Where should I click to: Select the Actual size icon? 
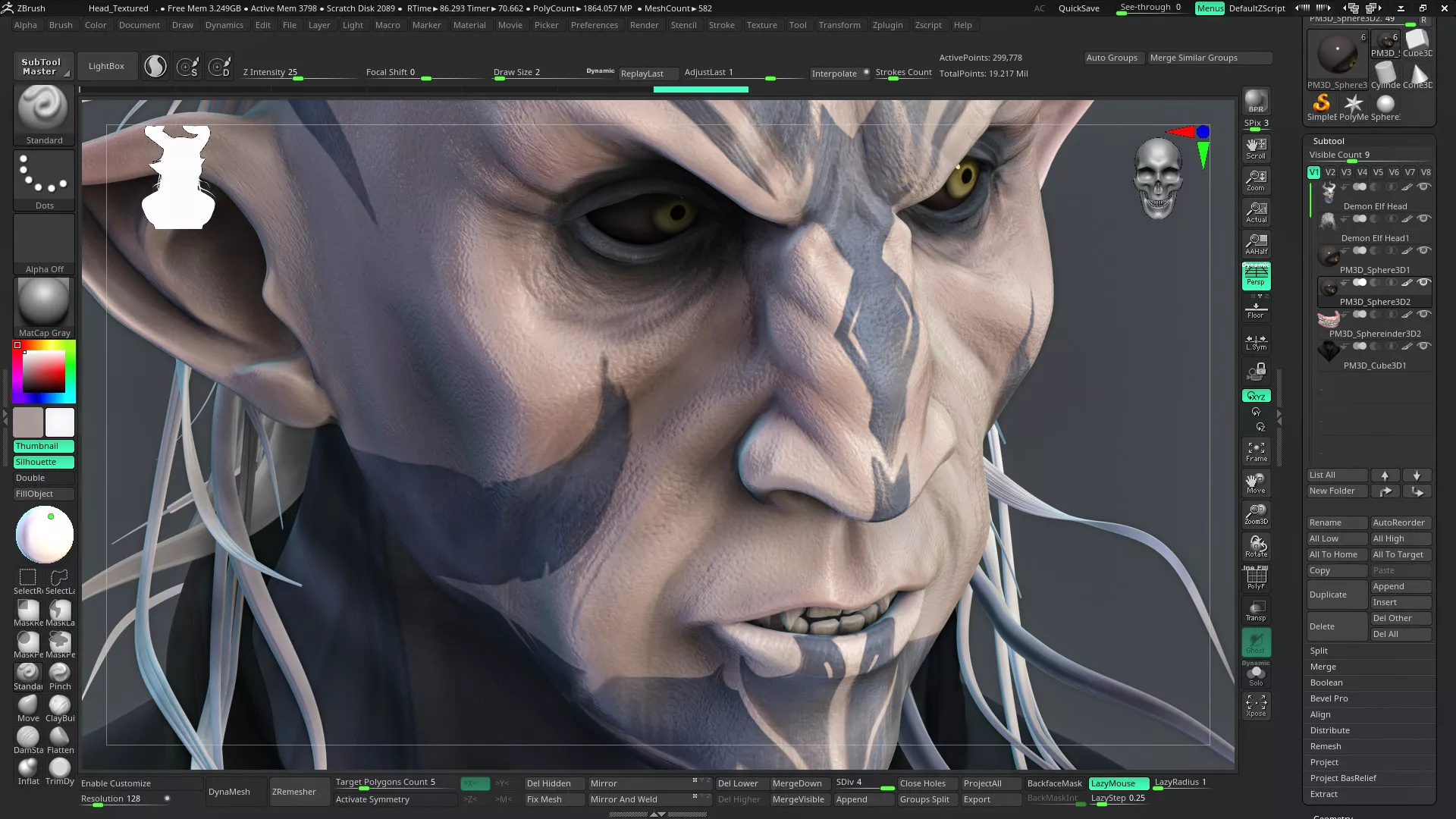coord(1256,212)
